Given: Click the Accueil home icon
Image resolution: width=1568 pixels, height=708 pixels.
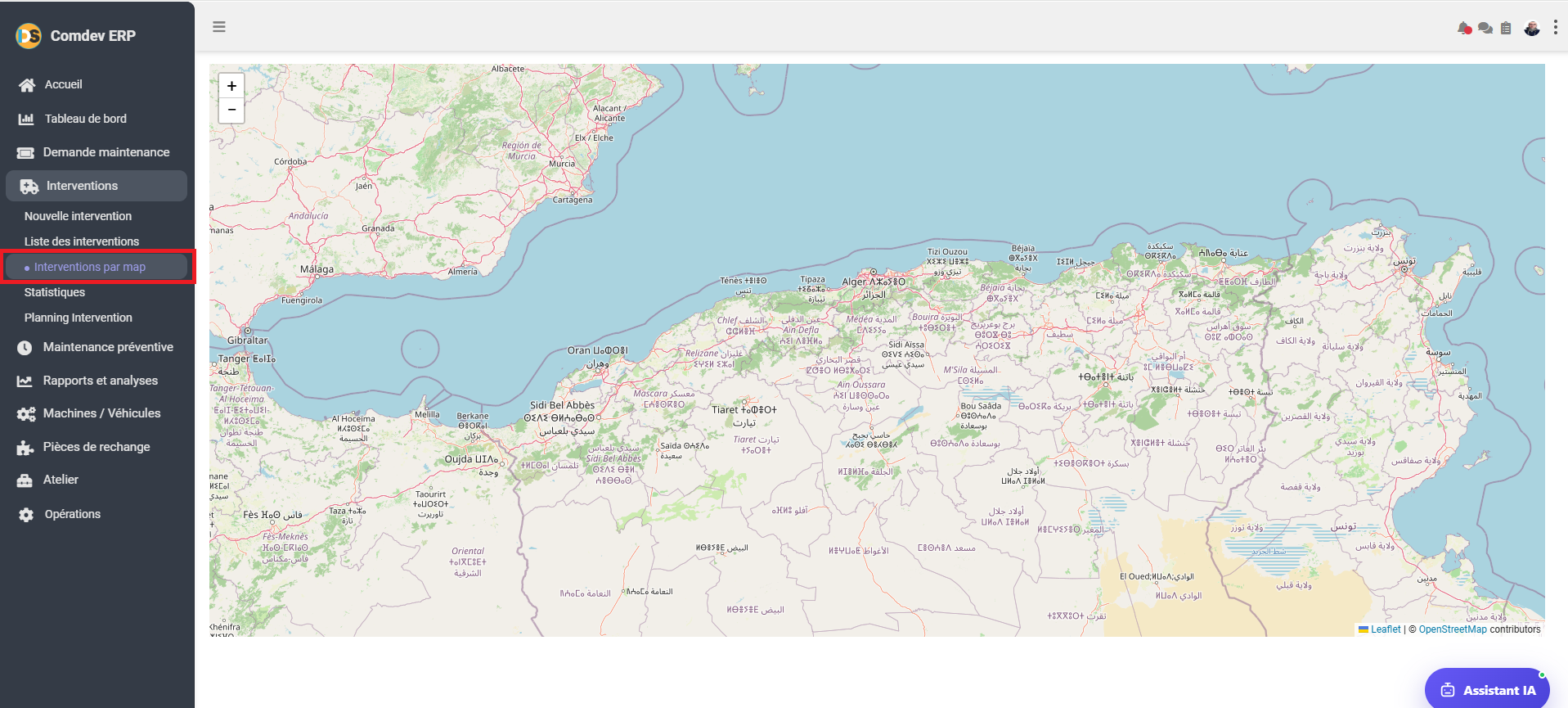Looking at the screenshot, I should click(27, 85).
